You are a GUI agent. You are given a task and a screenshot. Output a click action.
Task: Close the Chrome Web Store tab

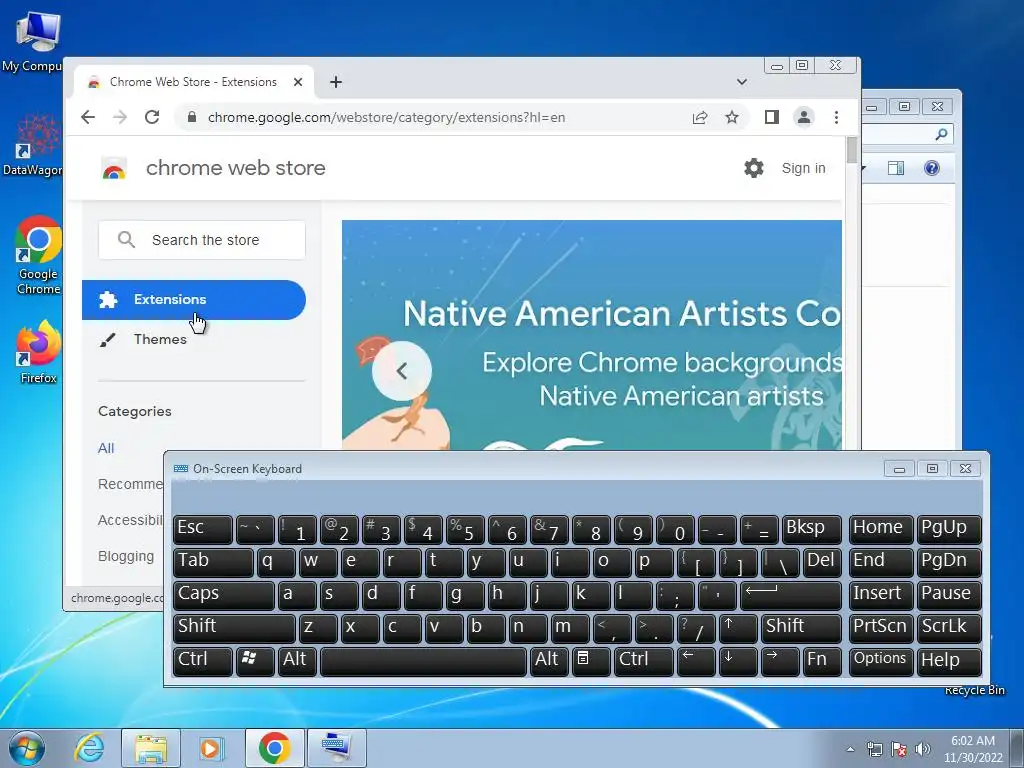(x=298, y=82)
